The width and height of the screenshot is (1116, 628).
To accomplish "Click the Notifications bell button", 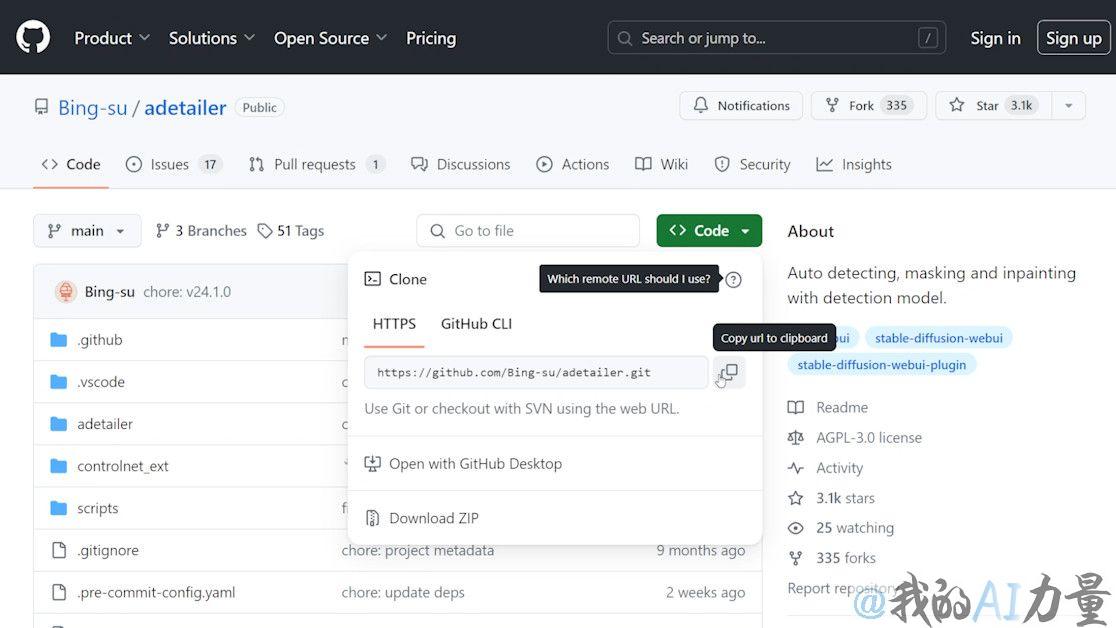I will point(741,105).
